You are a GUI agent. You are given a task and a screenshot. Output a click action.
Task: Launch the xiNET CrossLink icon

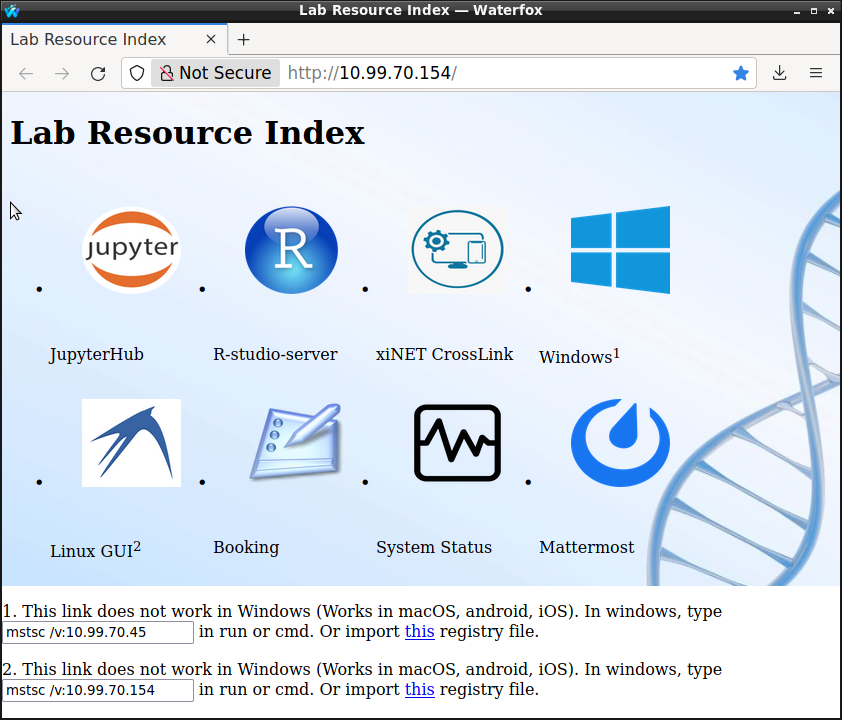tap(457, 250)
